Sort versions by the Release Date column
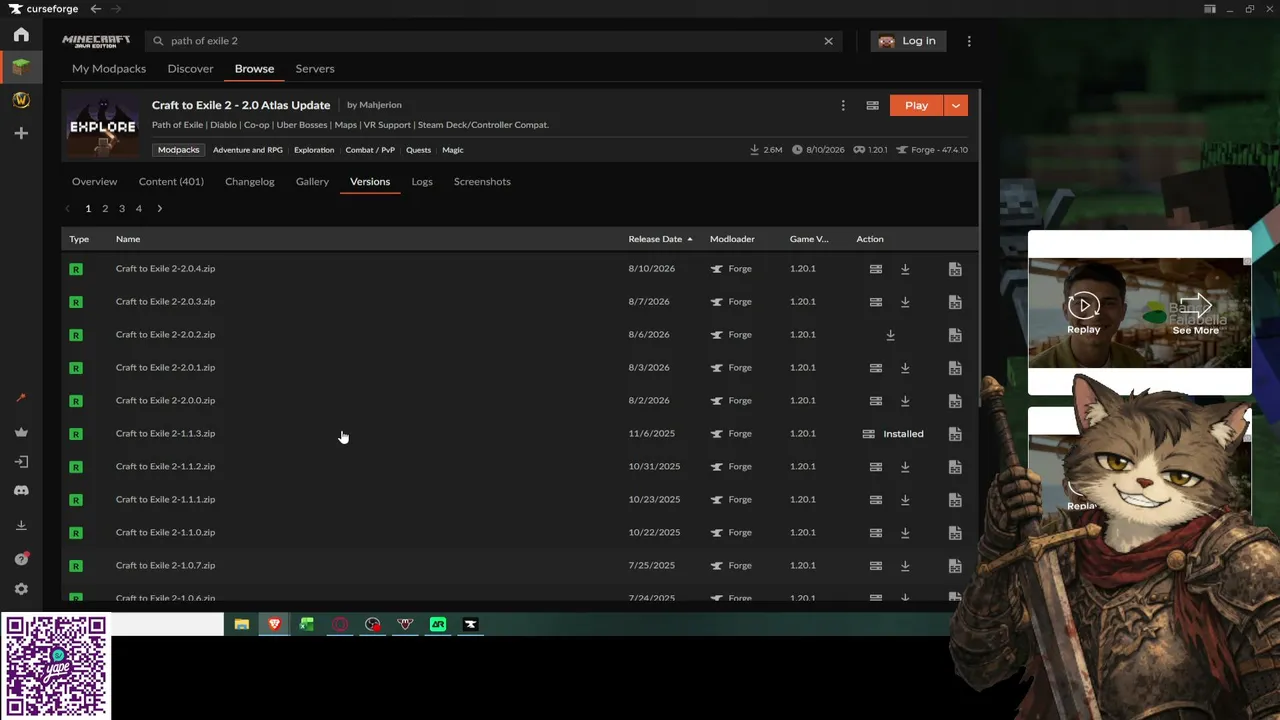This screenshot has height=720, width=1280. (x=660, y=239)
